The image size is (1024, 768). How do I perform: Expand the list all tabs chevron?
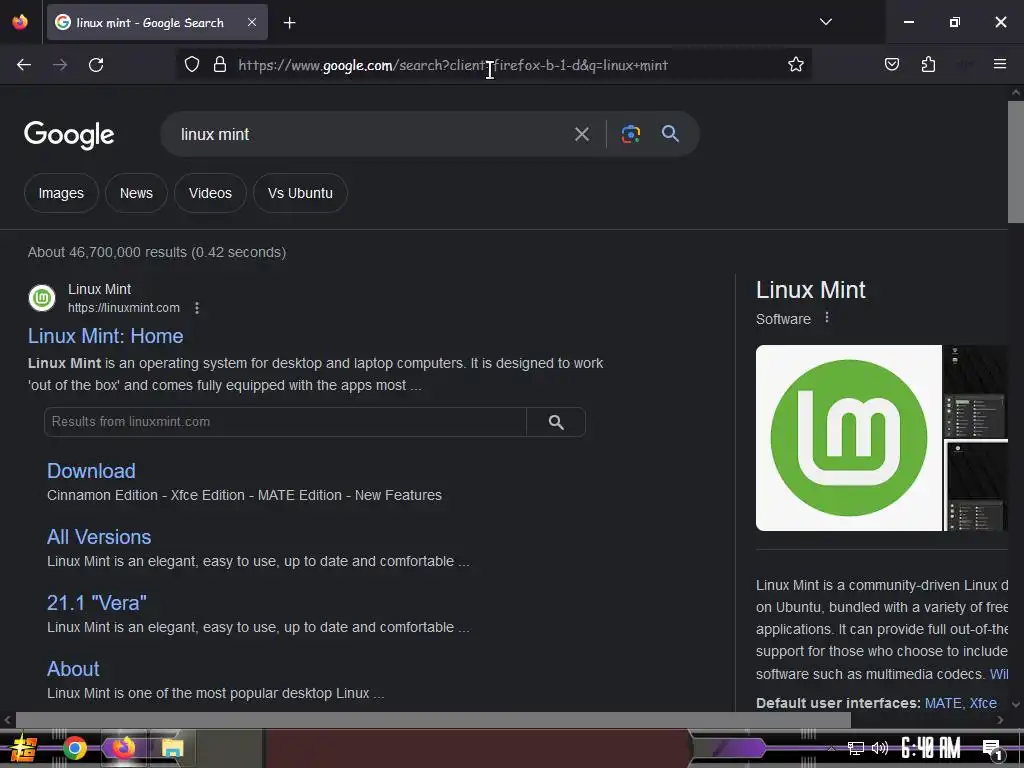(825, 22)
